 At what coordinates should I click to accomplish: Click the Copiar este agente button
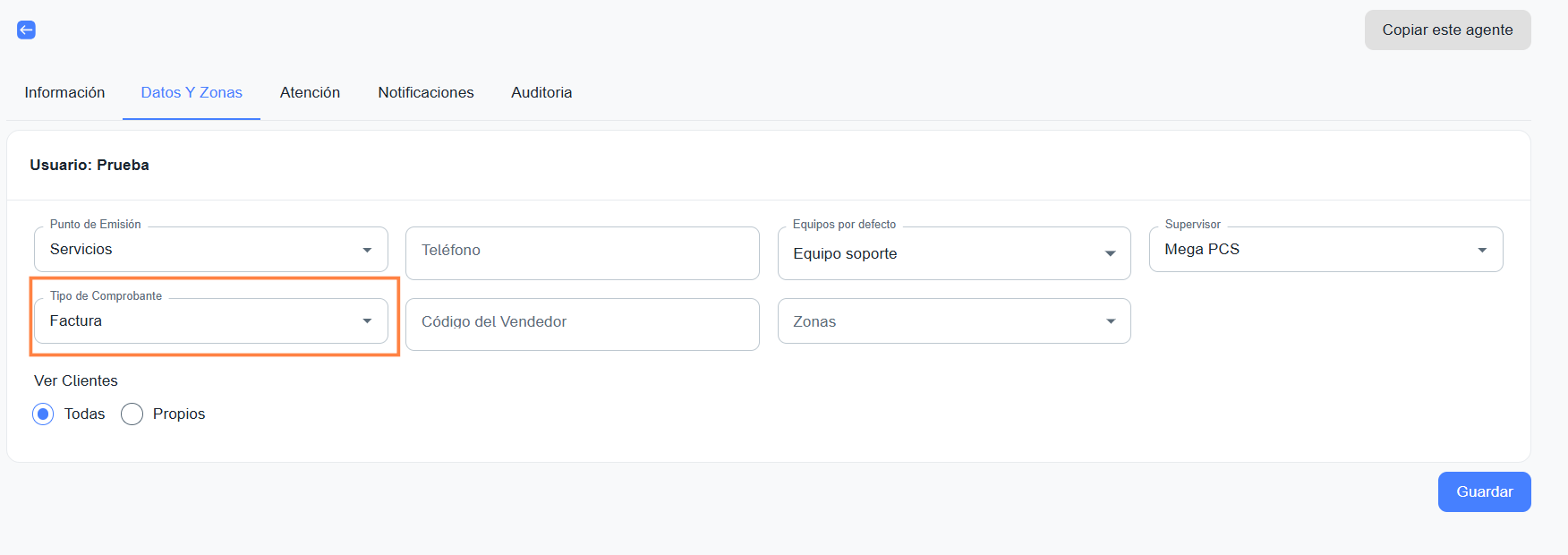coord(1447,30)
